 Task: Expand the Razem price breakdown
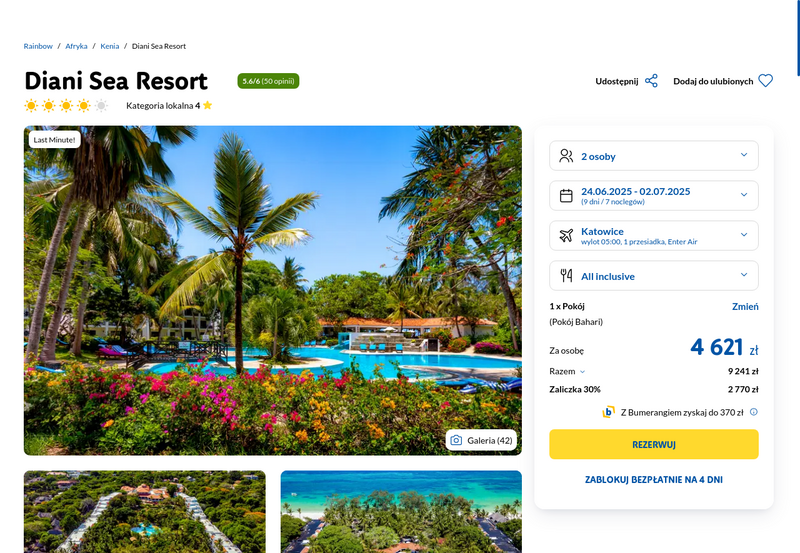pyautogui.click(x=567, y=371)
